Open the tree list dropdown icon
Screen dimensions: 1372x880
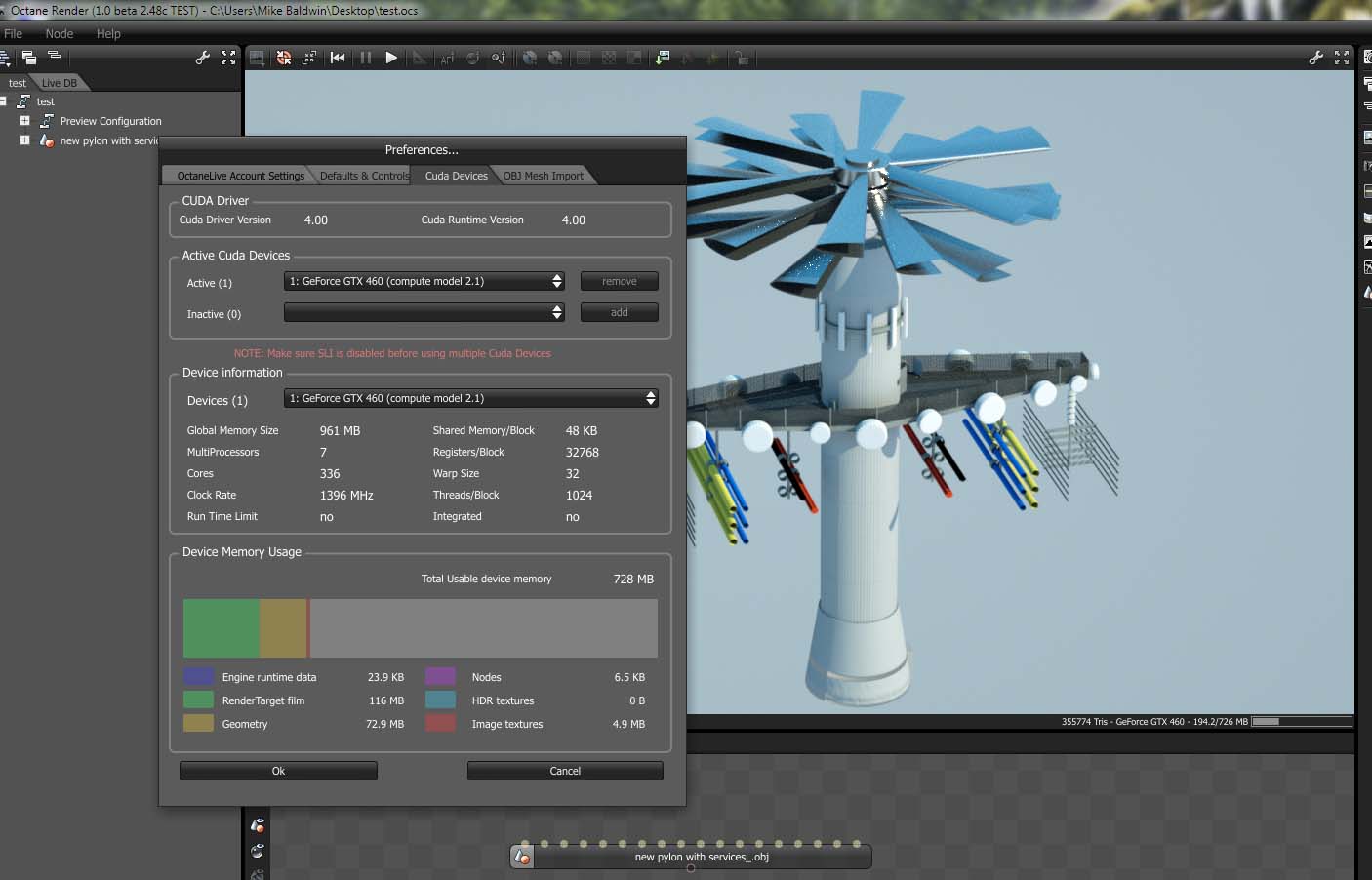coord(5,59)
